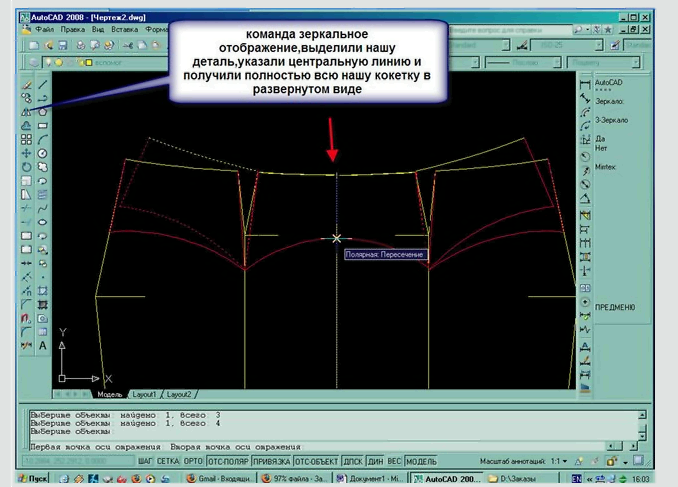Click the Array tool icon
This screenshot has height=487, width=678.
click(x=27, y=140)
